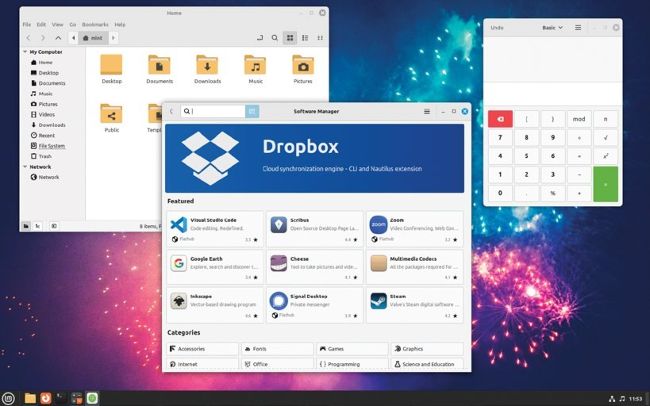This screenshot has height=406, width=650.
Task: Click the calculator backspace red button
Action: pyautogui.click(x=500, y=119)
